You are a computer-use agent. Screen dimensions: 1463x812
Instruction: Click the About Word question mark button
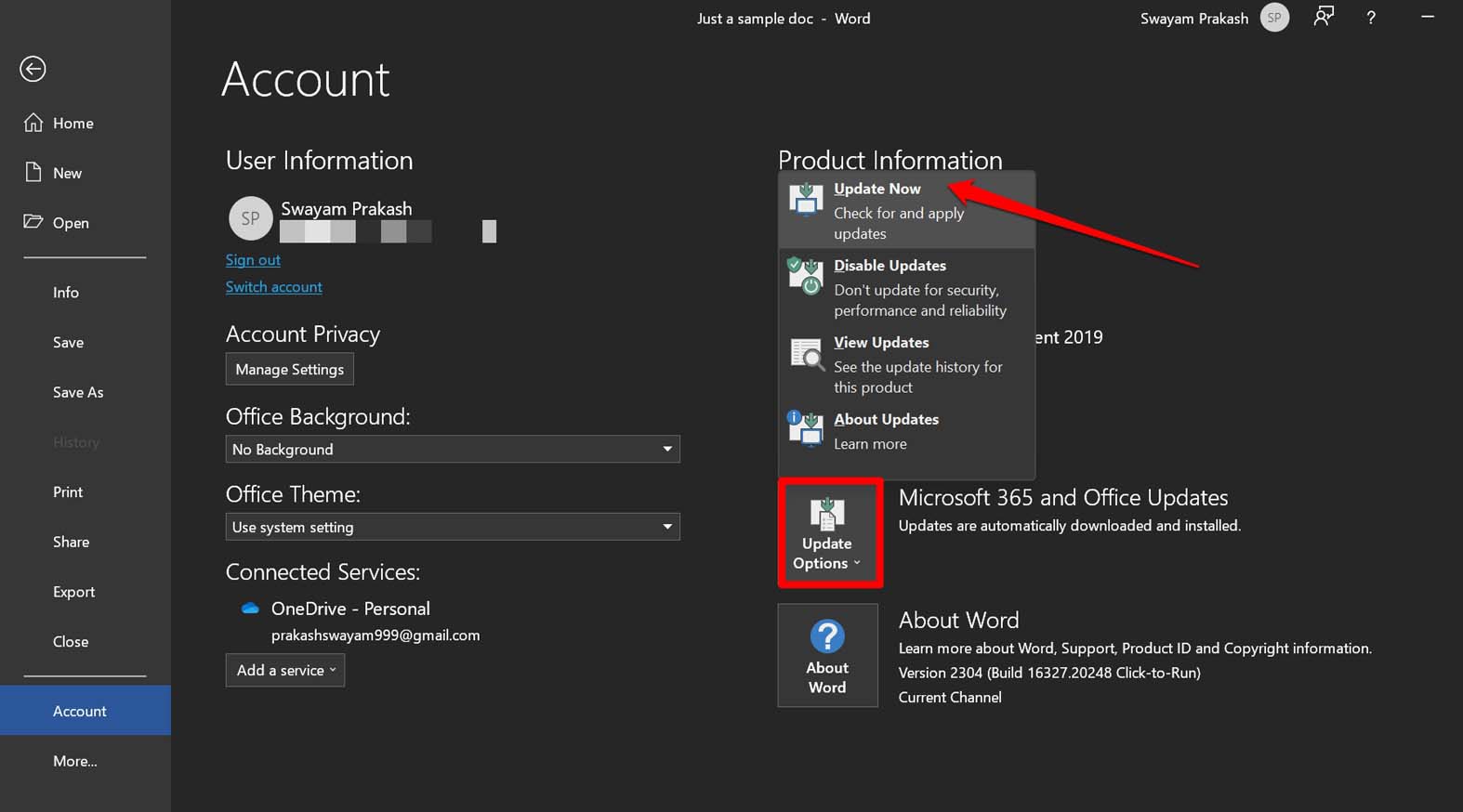click(827, 655)
